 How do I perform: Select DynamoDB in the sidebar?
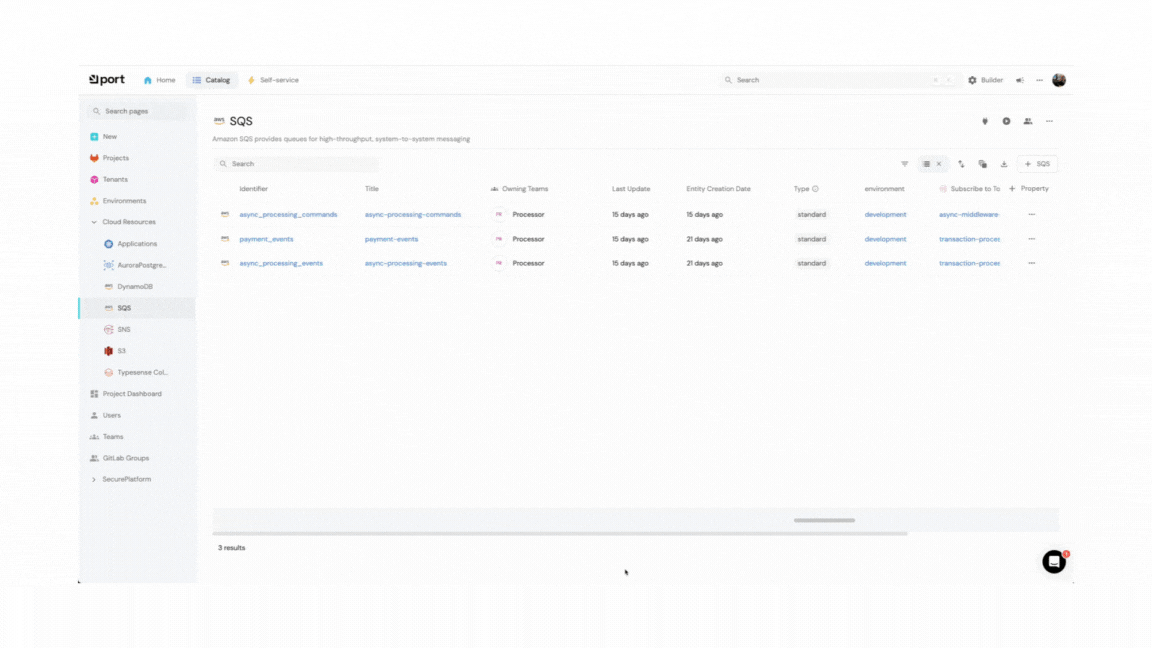134,287
